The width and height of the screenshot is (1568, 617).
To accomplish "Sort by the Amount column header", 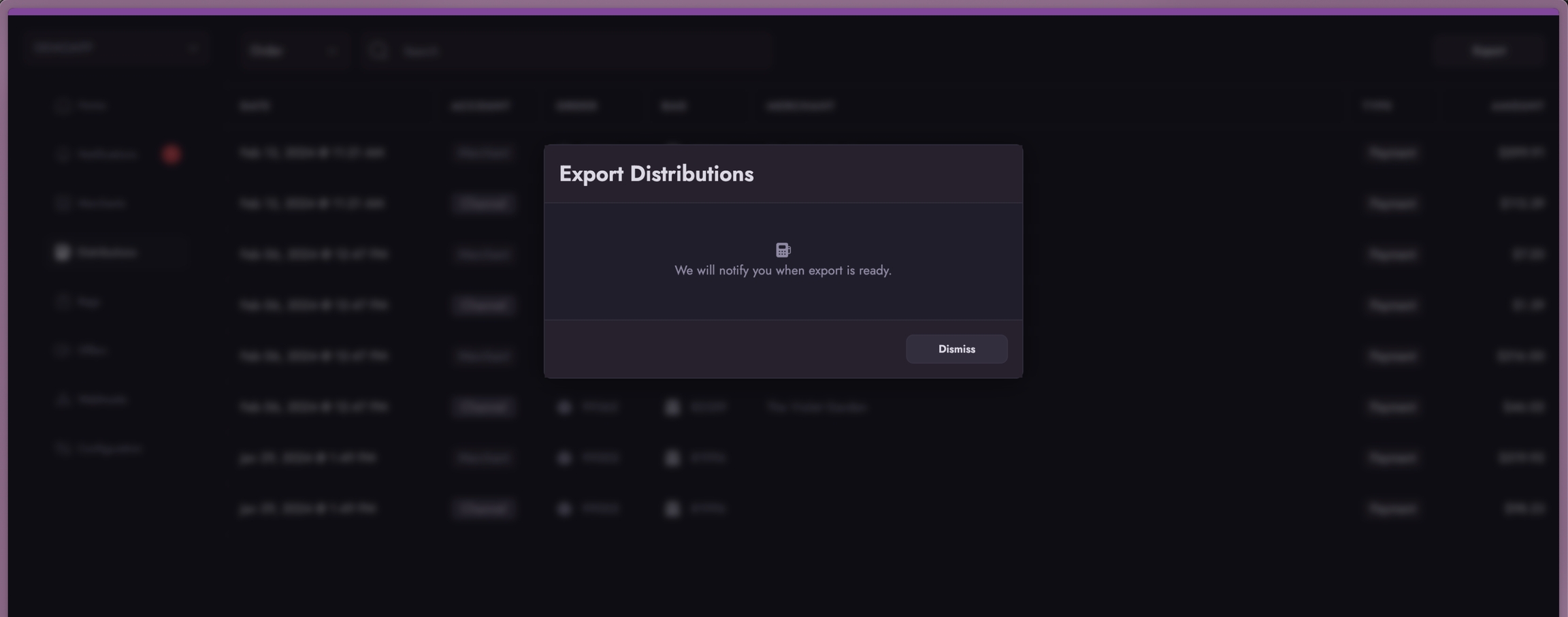I will pos(1516,106).
